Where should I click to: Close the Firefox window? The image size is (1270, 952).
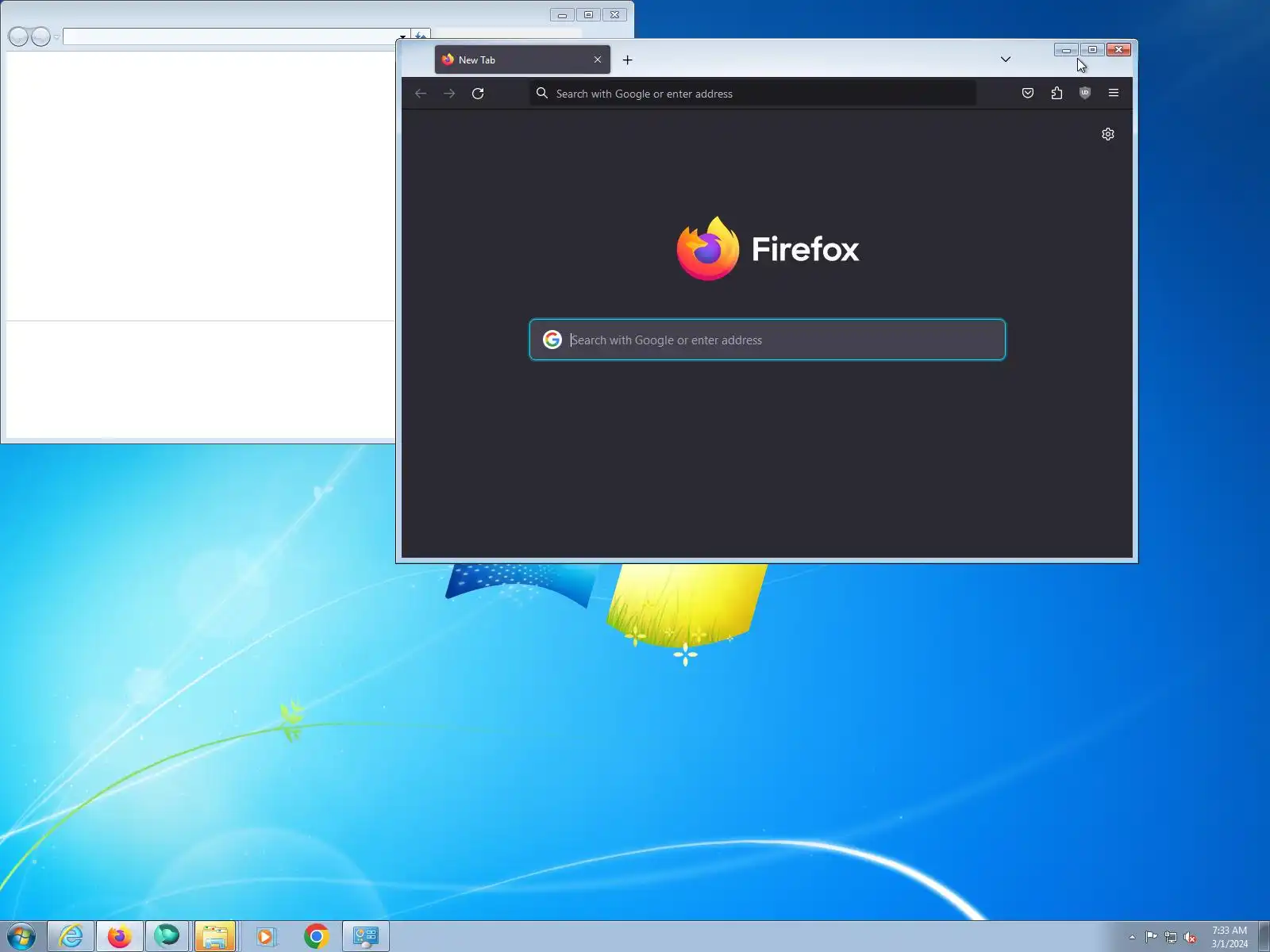point(1118,50)
